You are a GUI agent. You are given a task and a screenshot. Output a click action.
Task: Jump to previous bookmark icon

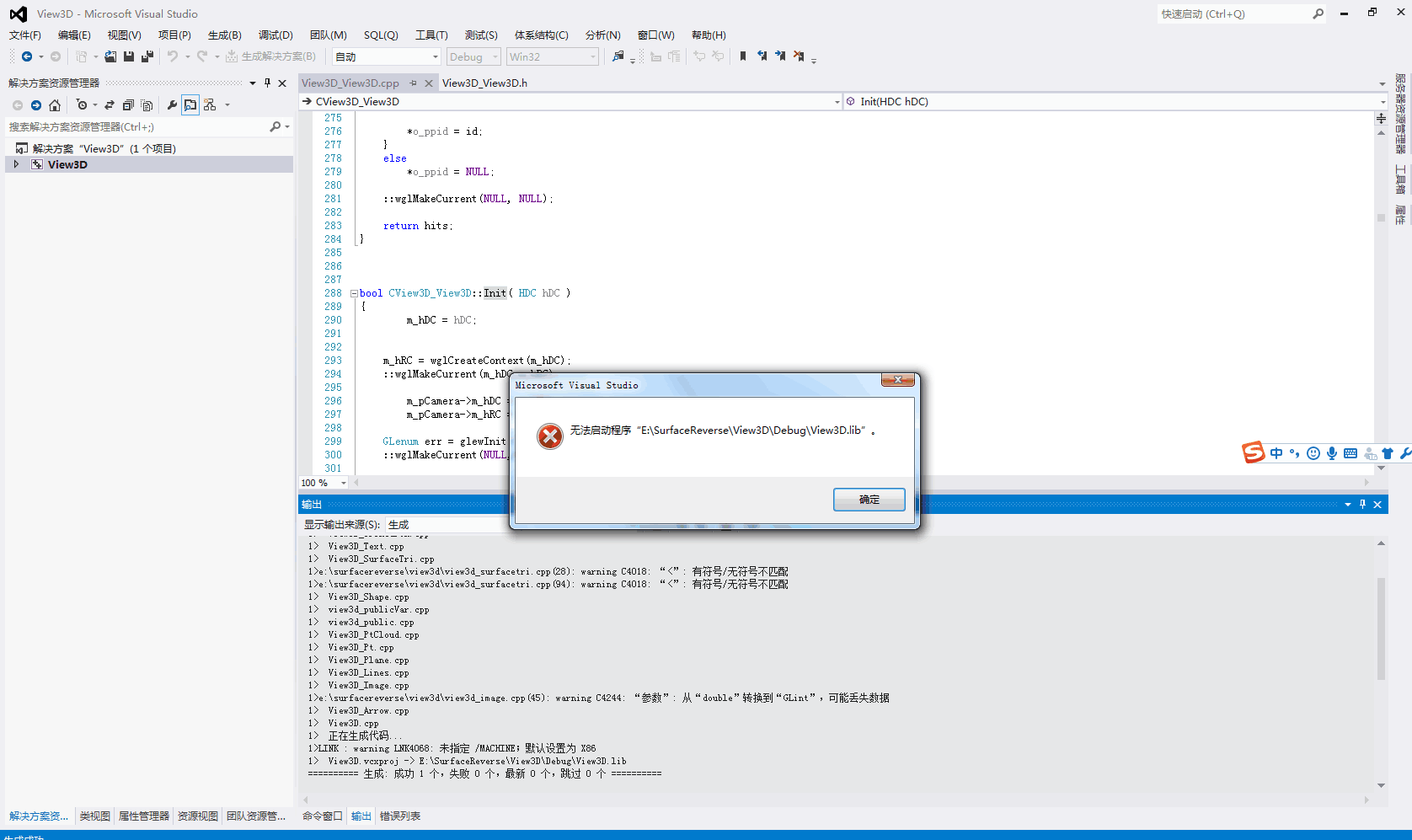762,56
